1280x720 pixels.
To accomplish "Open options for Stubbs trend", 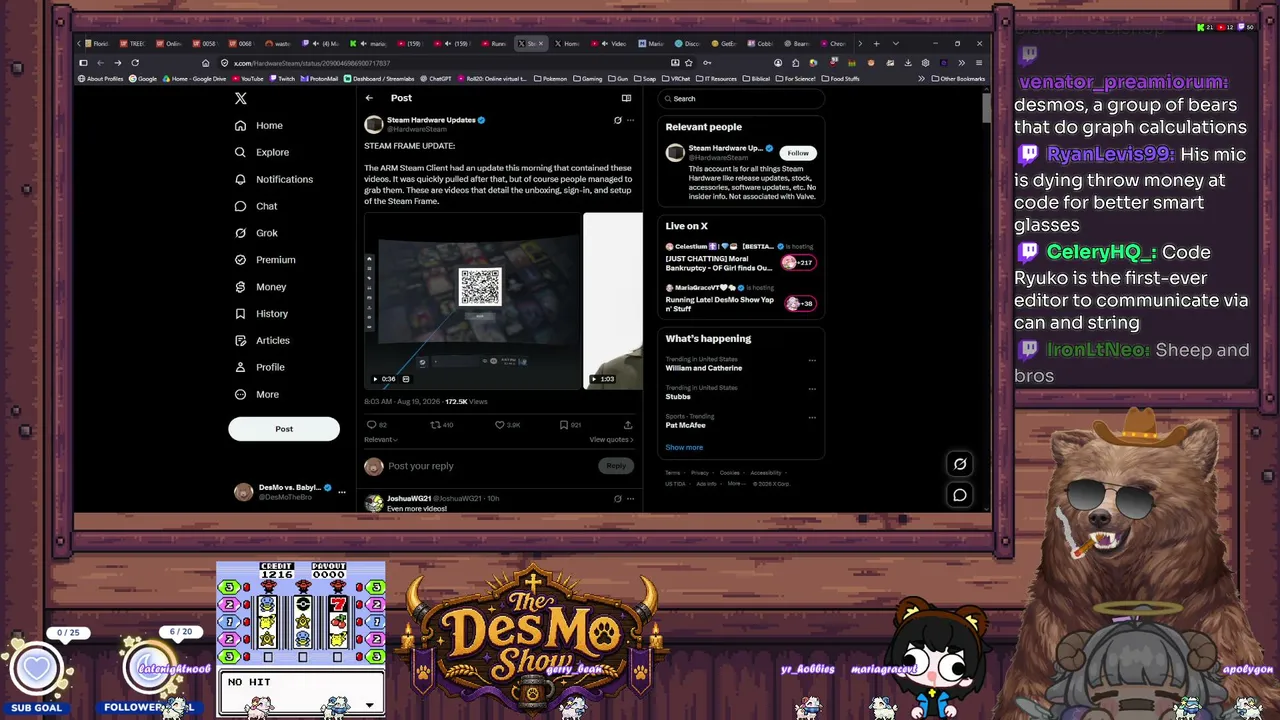I will click(x=812, y=388).
